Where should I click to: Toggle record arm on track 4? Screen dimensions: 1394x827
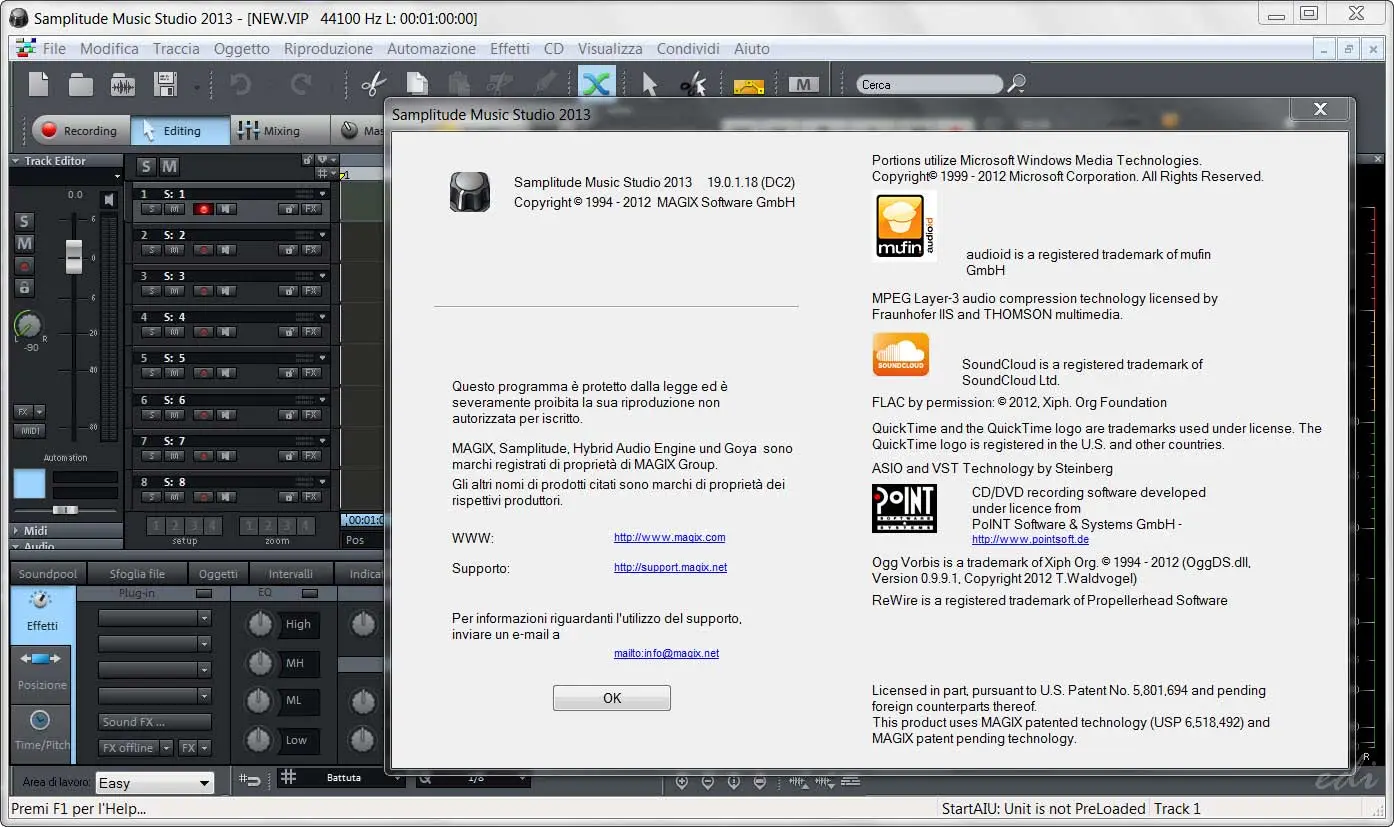[203, 332]
